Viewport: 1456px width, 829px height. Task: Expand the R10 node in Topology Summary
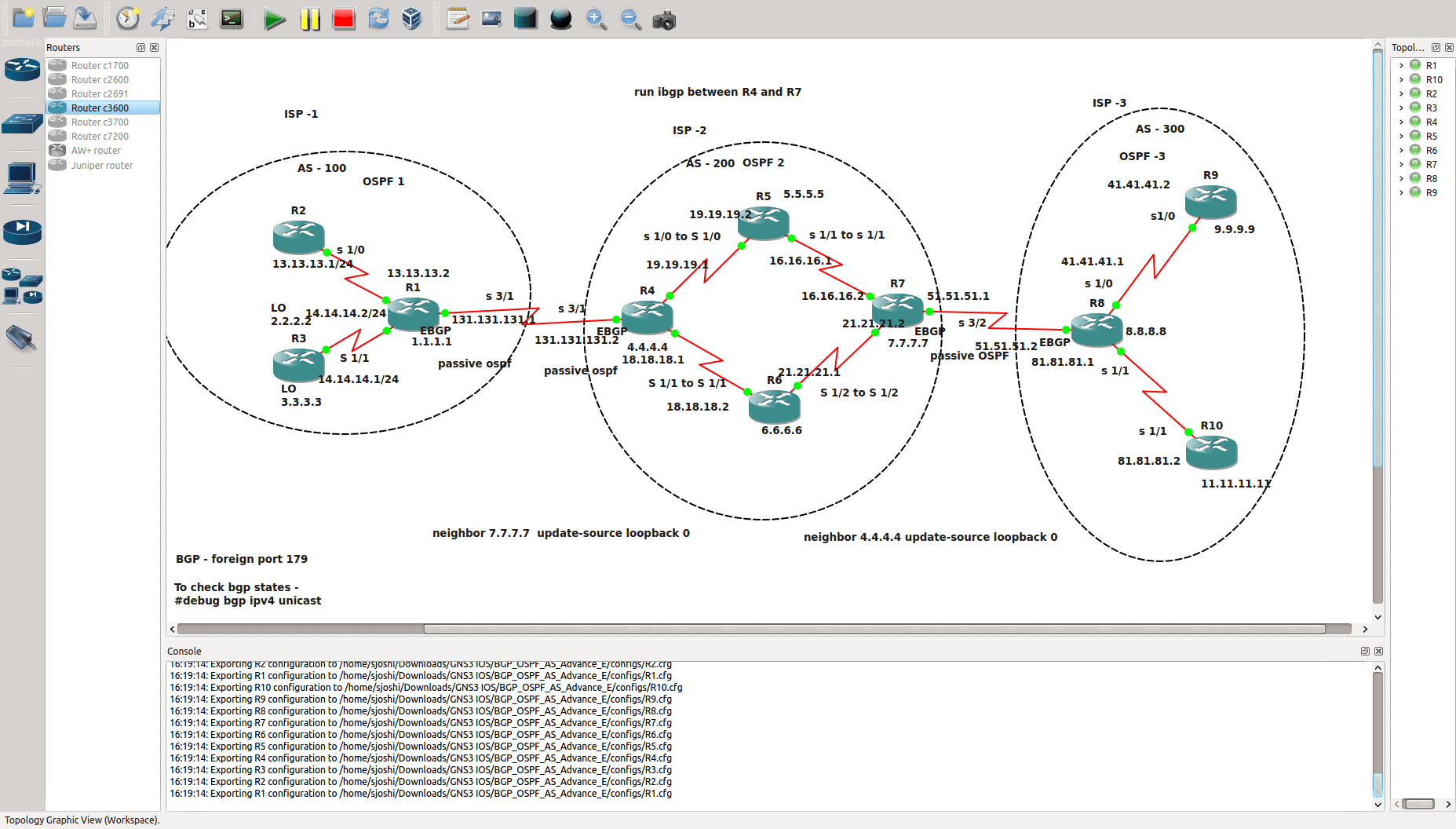click(x=1401, y=79)
